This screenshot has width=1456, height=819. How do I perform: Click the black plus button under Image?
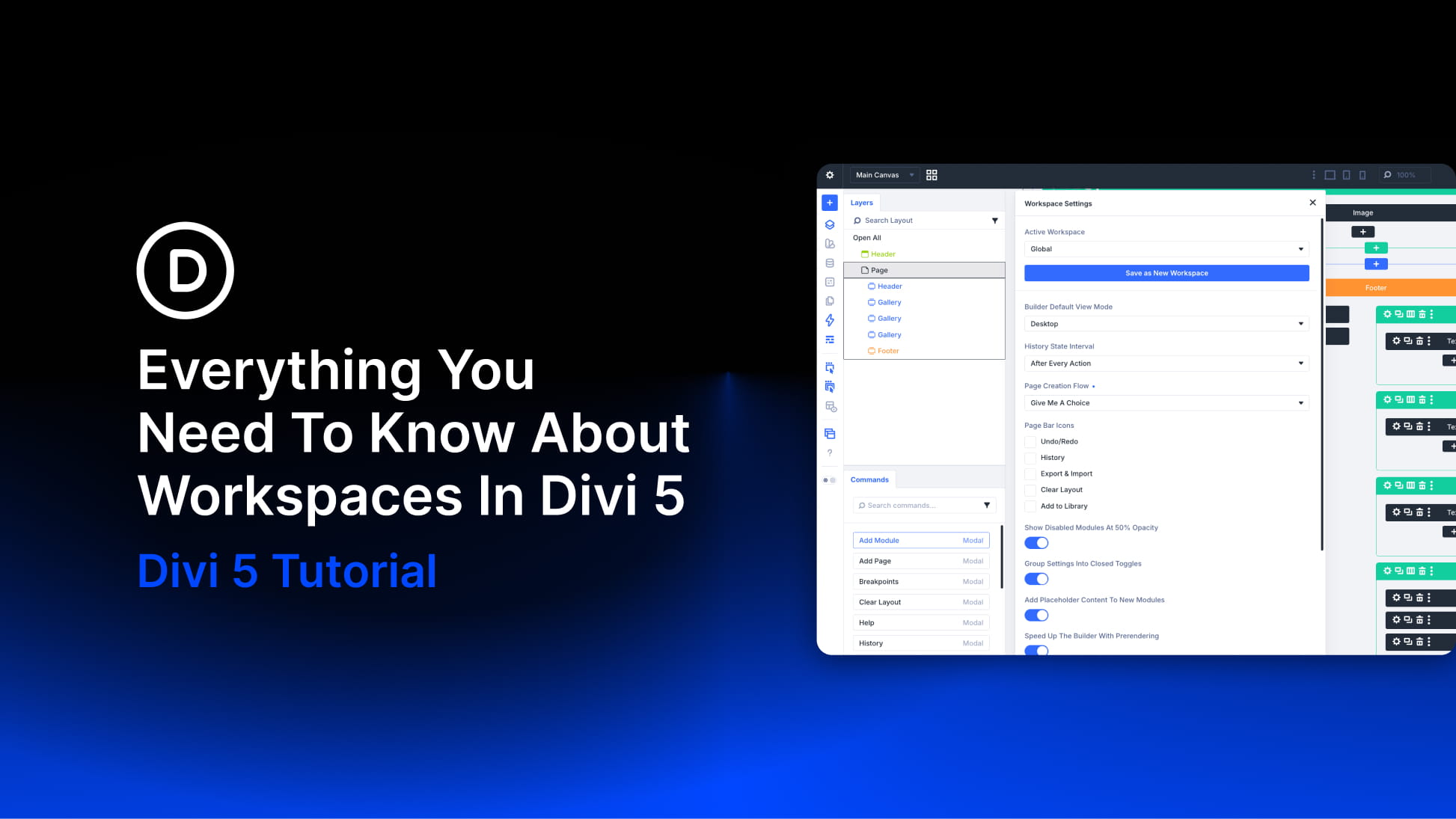pyautogui.click(x=1362, y=232)
